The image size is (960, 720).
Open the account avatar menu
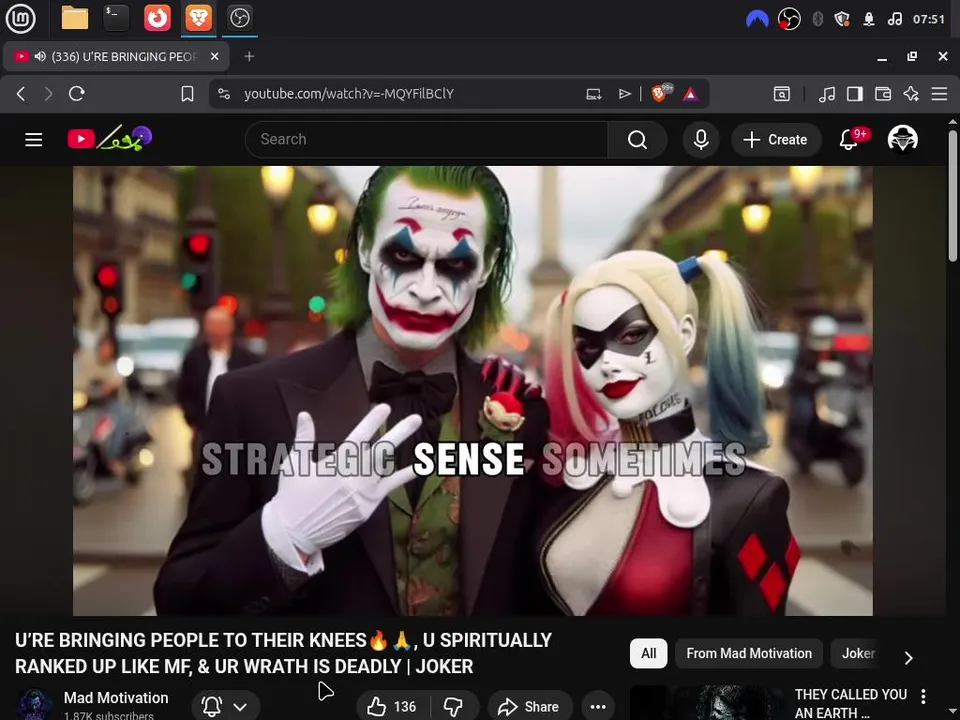902,139
